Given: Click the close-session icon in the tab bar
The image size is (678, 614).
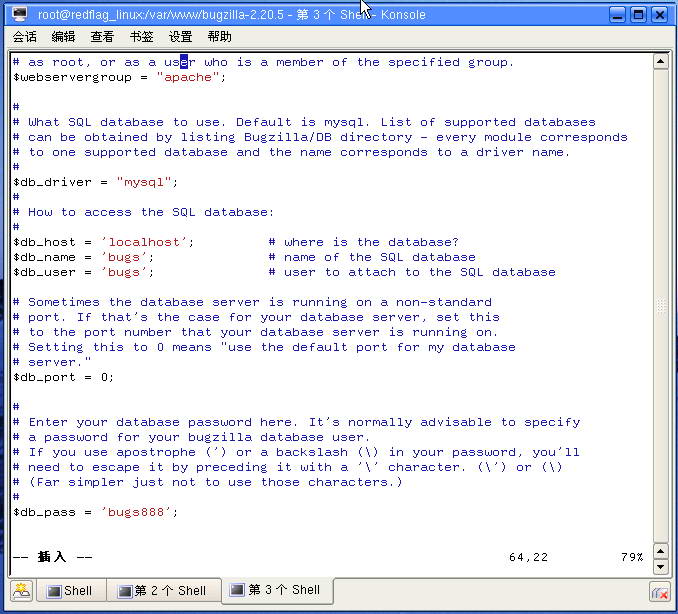Looking at the screenshot, I should coord(660,593).
